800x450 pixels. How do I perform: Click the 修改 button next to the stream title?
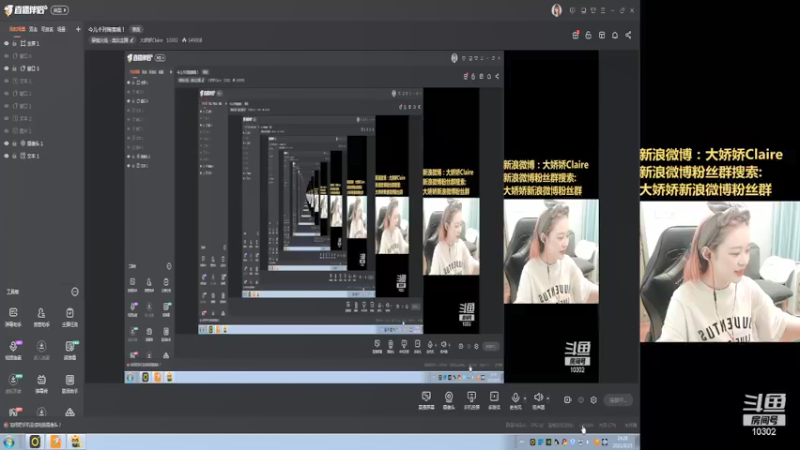pyautogui.click(x=136, y=30)
